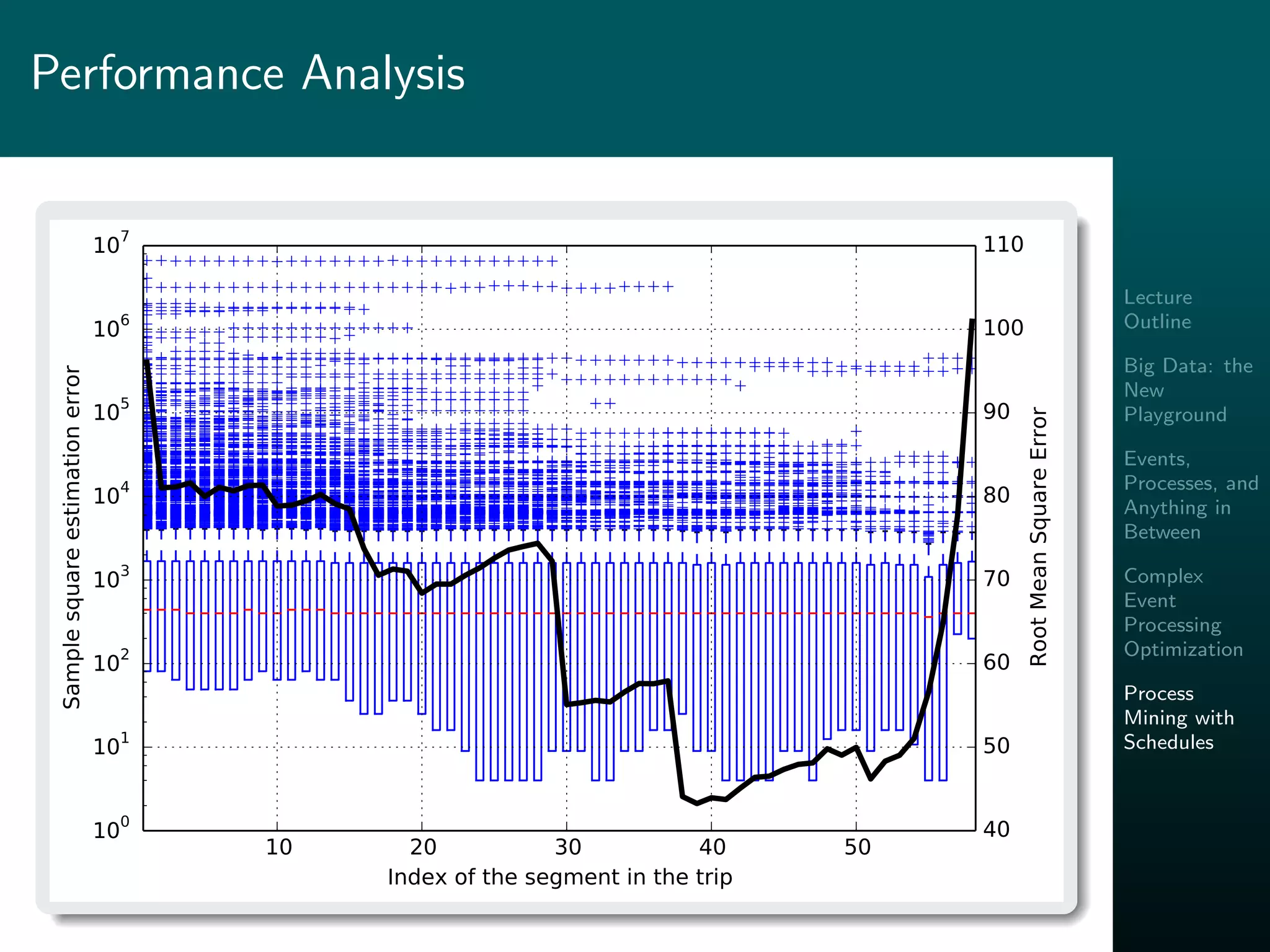Click the right axis tick label 70

997,579
